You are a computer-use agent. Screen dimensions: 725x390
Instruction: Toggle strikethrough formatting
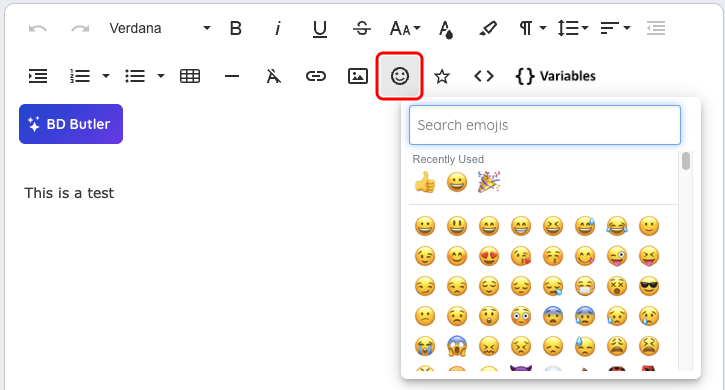coord(362,29)
